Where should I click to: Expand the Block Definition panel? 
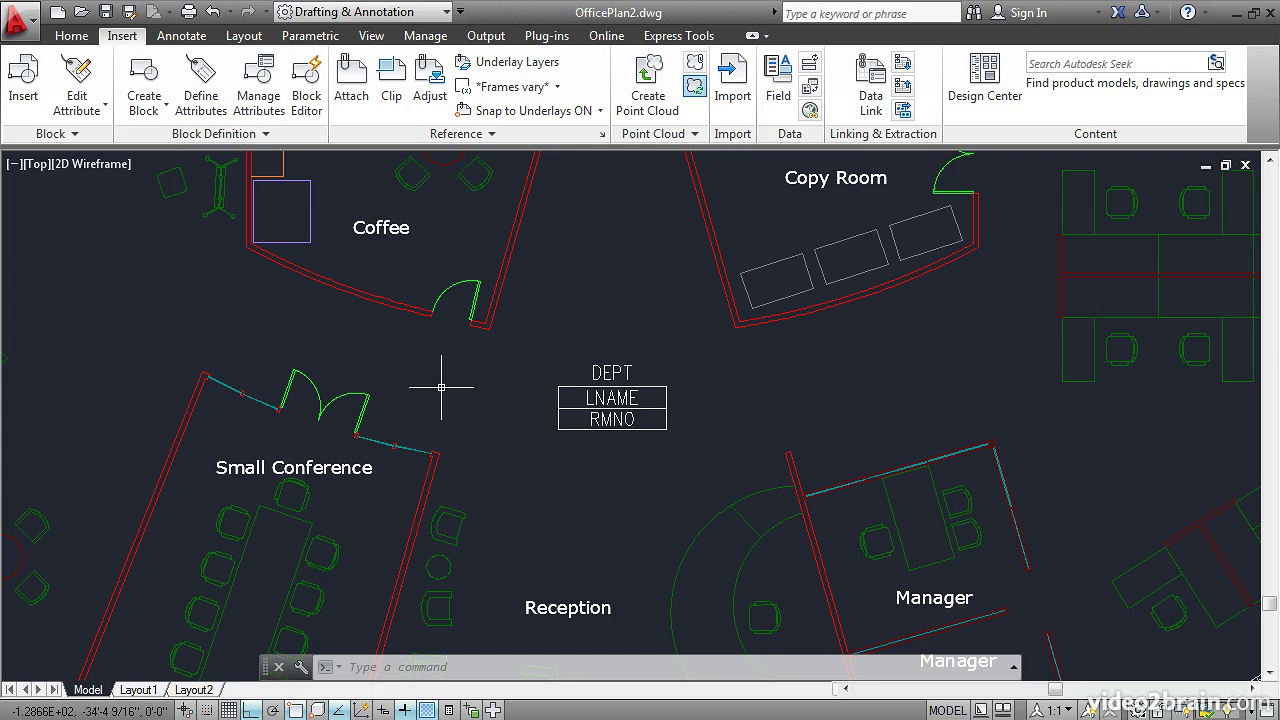click(221, 134)
